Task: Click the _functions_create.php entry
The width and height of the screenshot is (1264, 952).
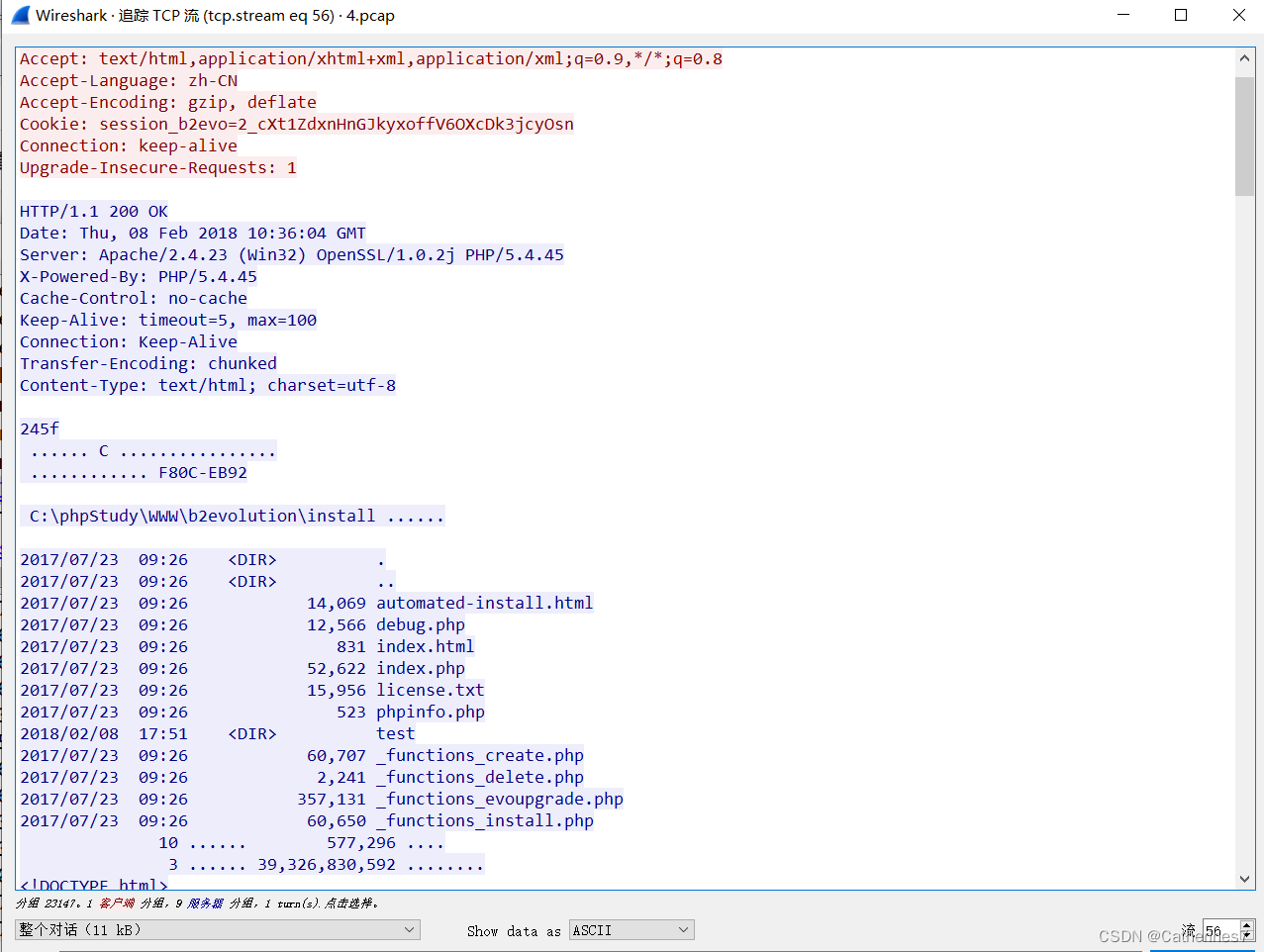Action: (302, 755)
